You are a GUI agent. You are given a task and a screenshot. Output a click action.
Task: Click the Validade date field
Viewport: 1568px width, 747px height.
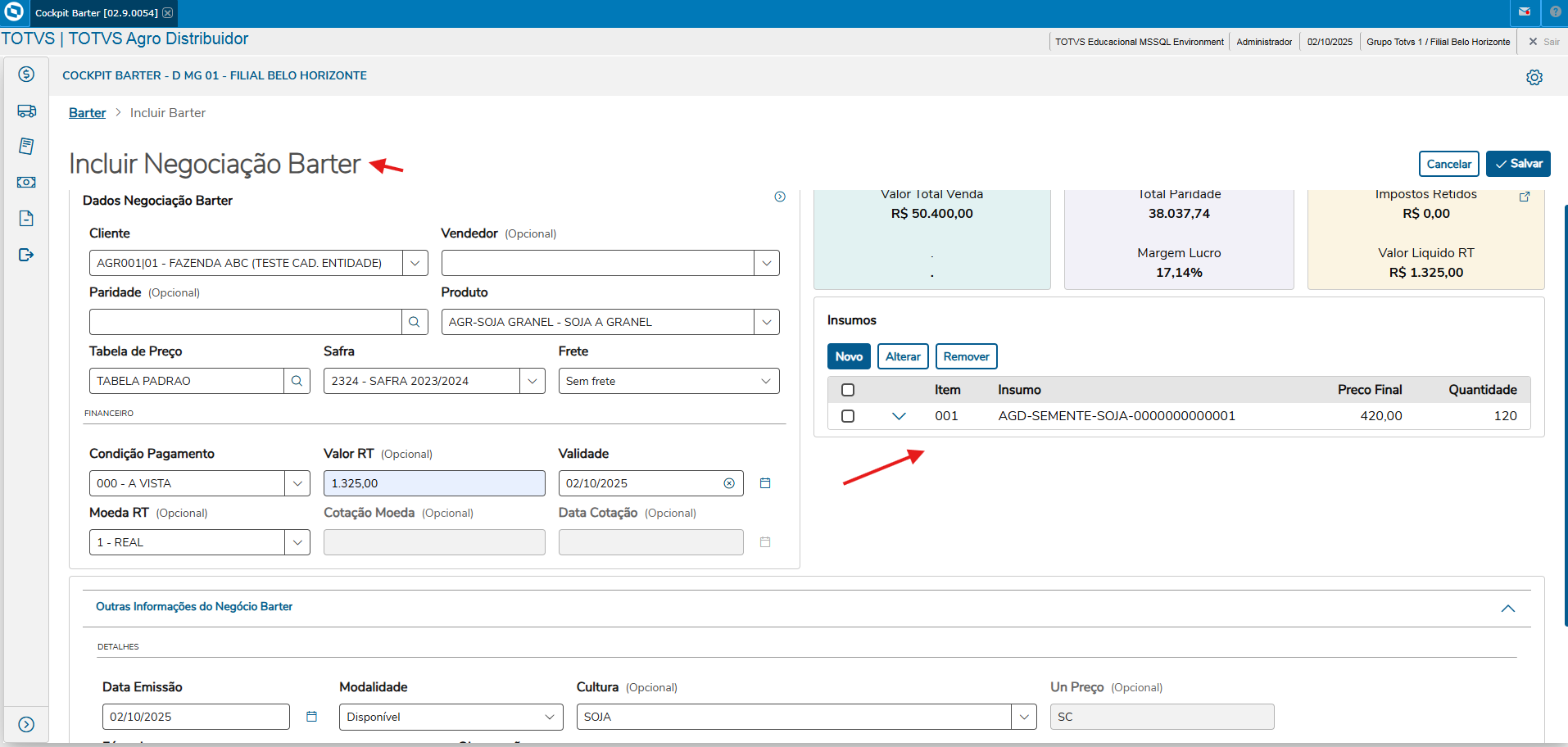(650, 483)
